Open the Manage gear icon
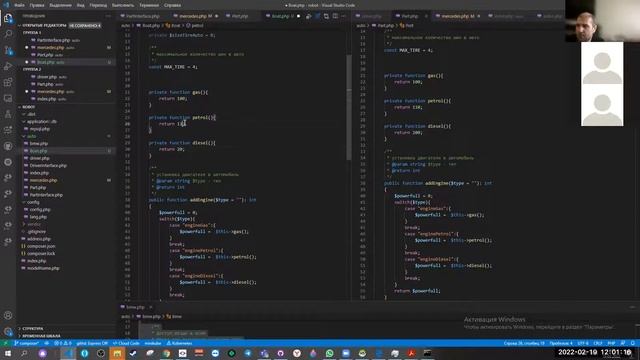This screenshot has width=640, height=360. [8, 331]
